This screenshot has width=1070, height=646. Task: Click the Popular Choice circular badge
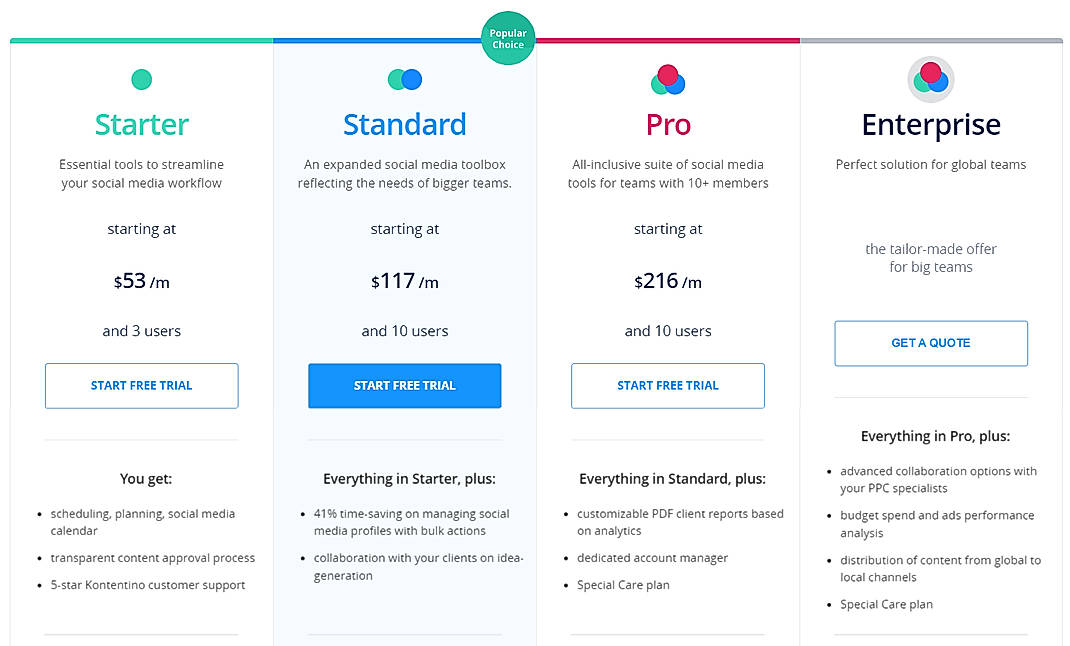tap(507, 37)
